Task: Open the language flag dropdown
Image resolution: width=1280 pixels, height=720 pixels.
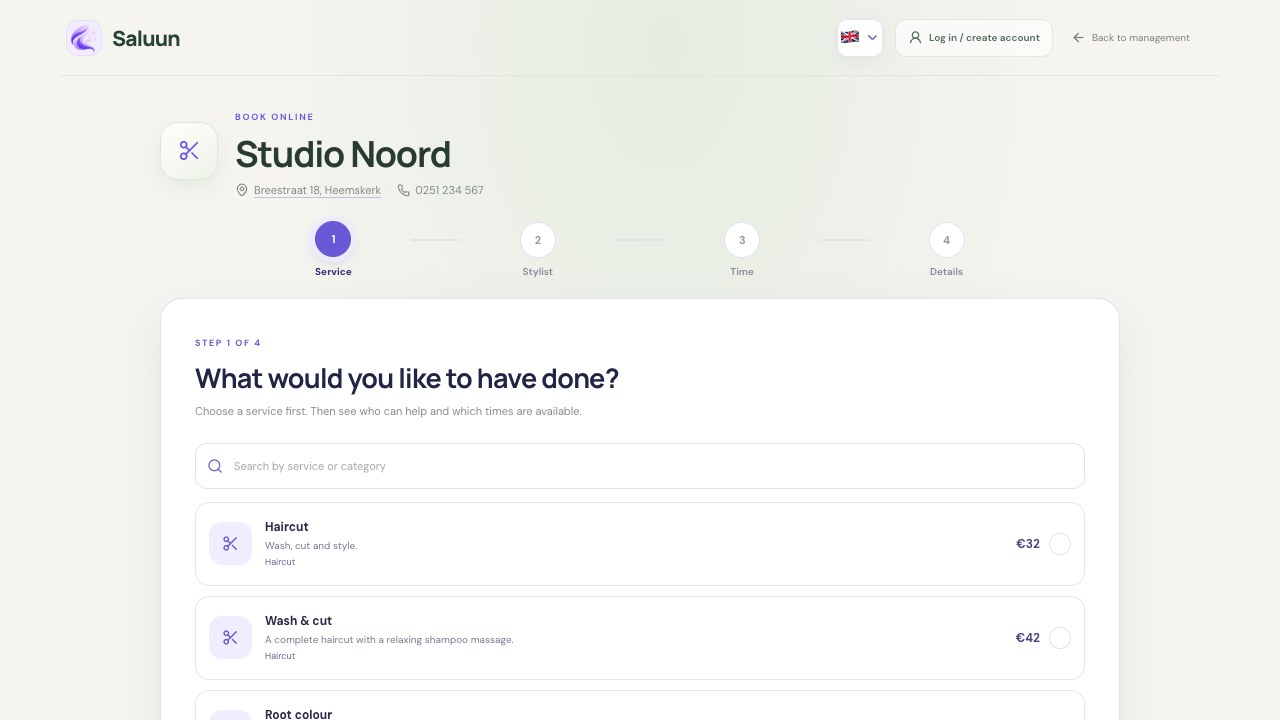Action: [860, 38]
